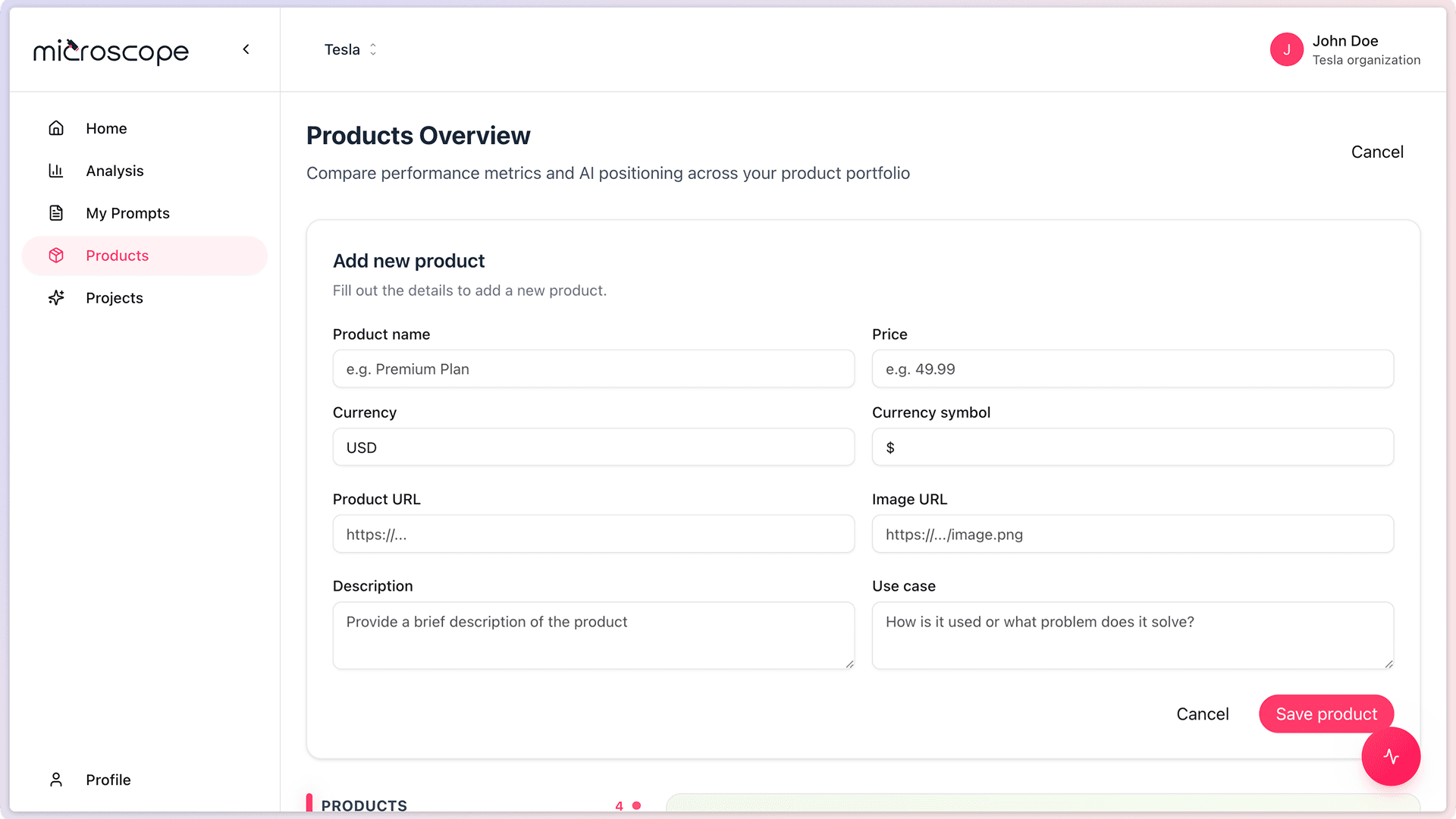Viewport: 1456px width, 819px height.
Task: Cancel adding the new product
Action: coord(1203,714)
